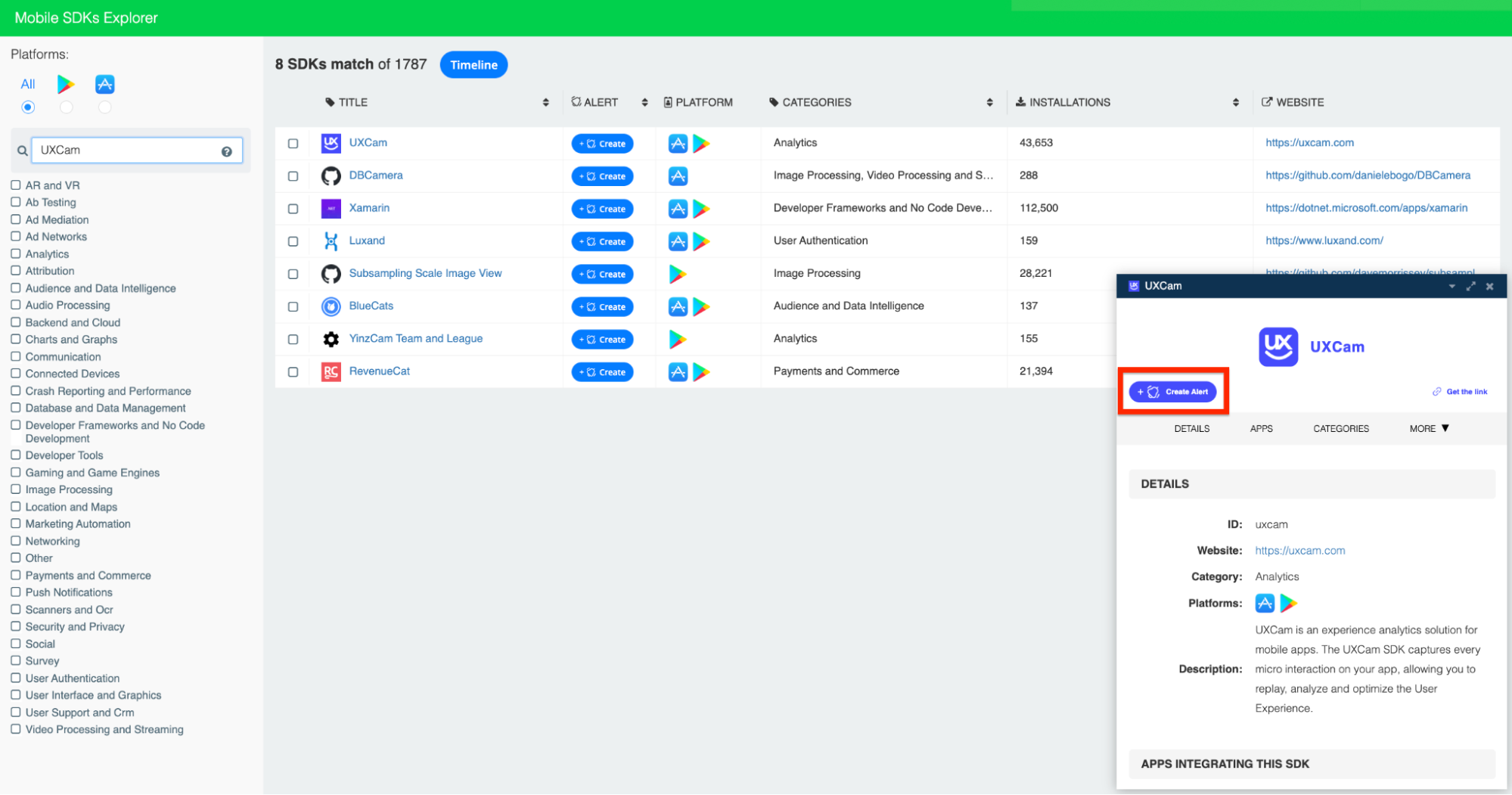Viewport: 1512px width, 795px height.
Task: Select the Google Play radio button
Action: (67, 107)
